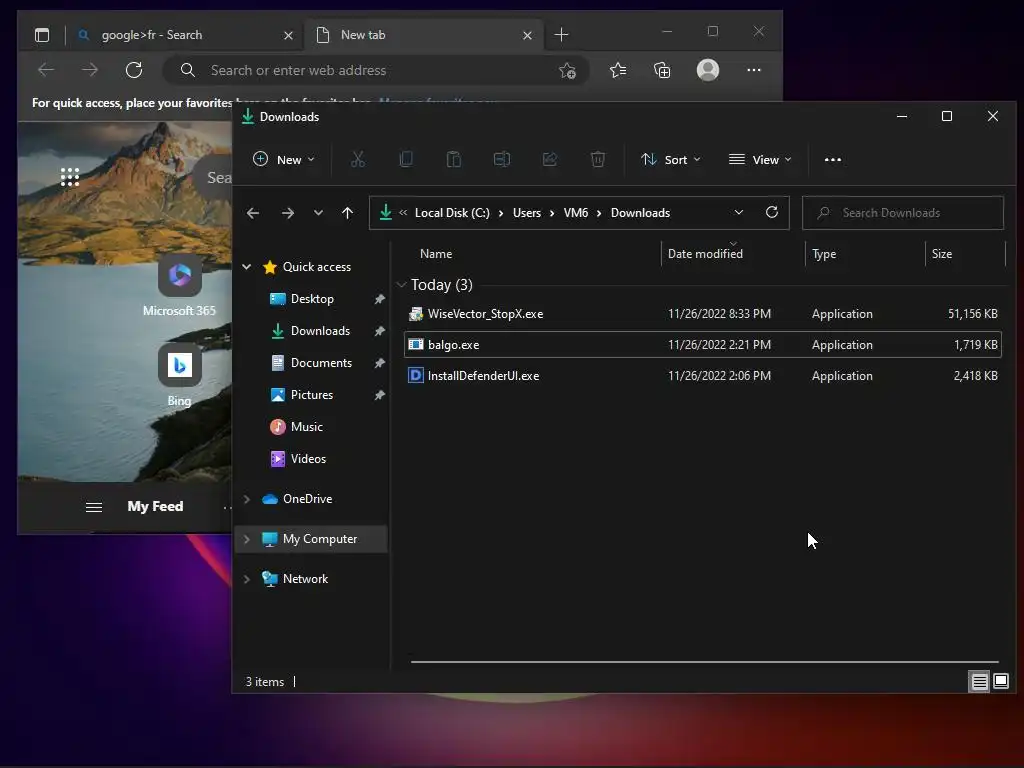Viewport: 1024px width, 768px height.
Task: Close the google>fr - Search tab
Action: tap(288, 35)
